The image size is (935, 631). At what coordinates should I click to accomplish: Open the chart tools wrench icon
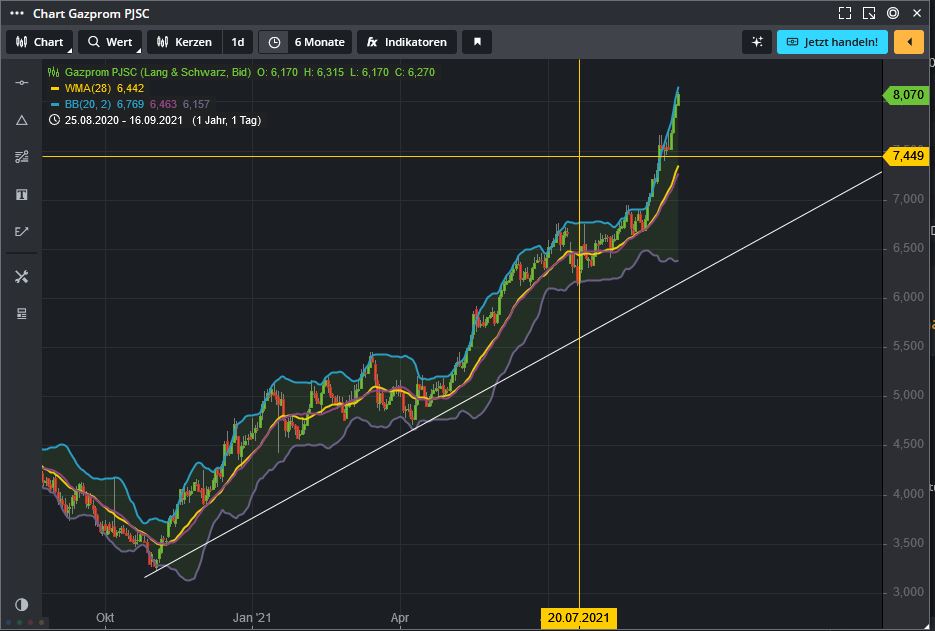coord(21,276)
